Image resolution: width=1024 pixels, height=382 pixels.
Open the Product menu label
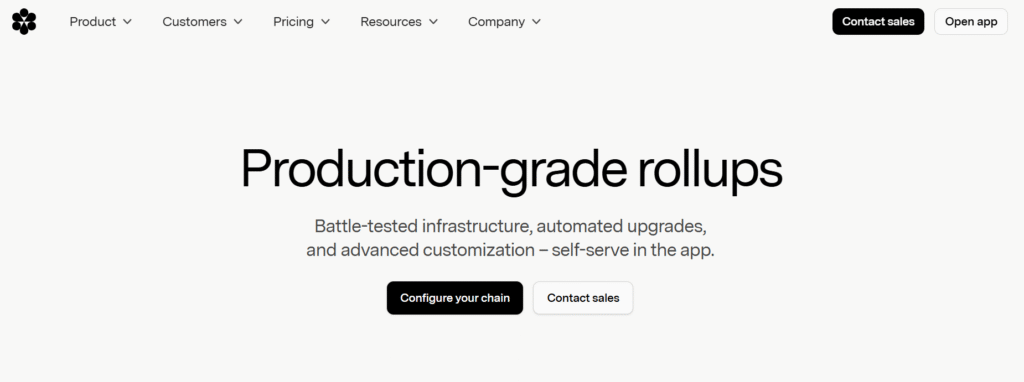coord(93,22)
